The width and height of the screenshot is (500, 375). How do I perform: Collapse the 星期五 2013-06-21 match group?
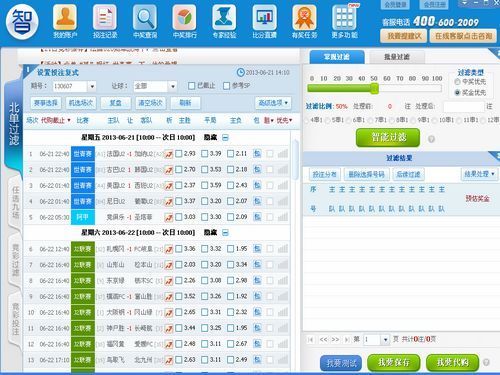[x=225, y=138]
